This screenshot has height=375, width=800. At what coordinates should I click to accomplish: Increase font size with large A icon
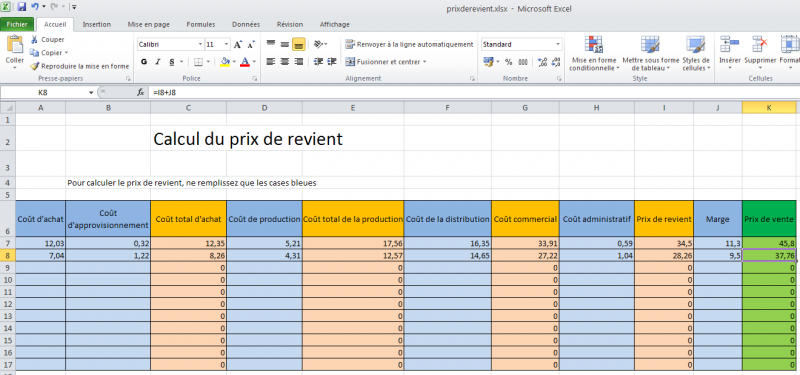click(x=238, y=45)
